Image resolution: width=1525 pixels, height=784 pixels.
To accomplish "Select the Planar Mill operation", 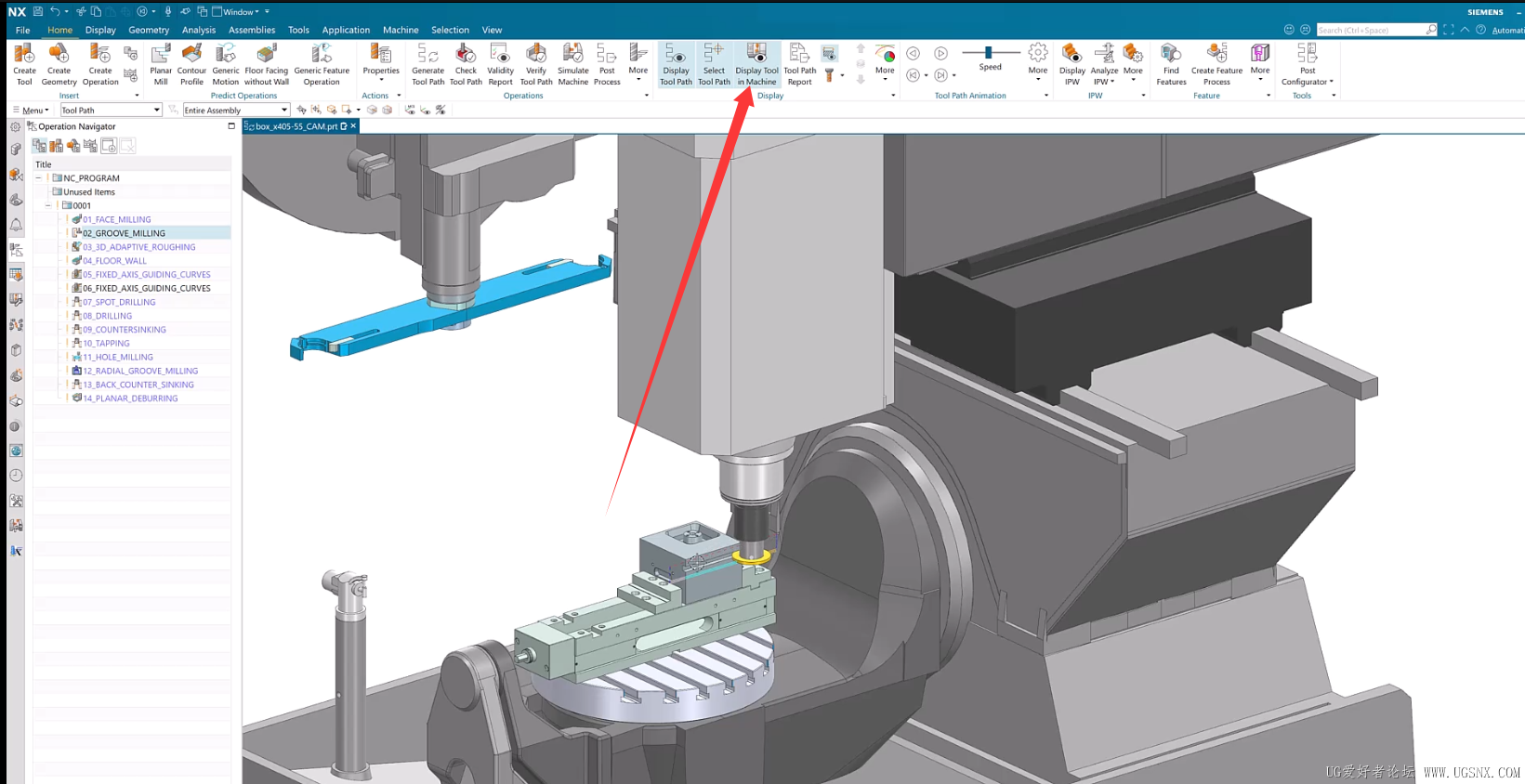I will coord(161,64).
